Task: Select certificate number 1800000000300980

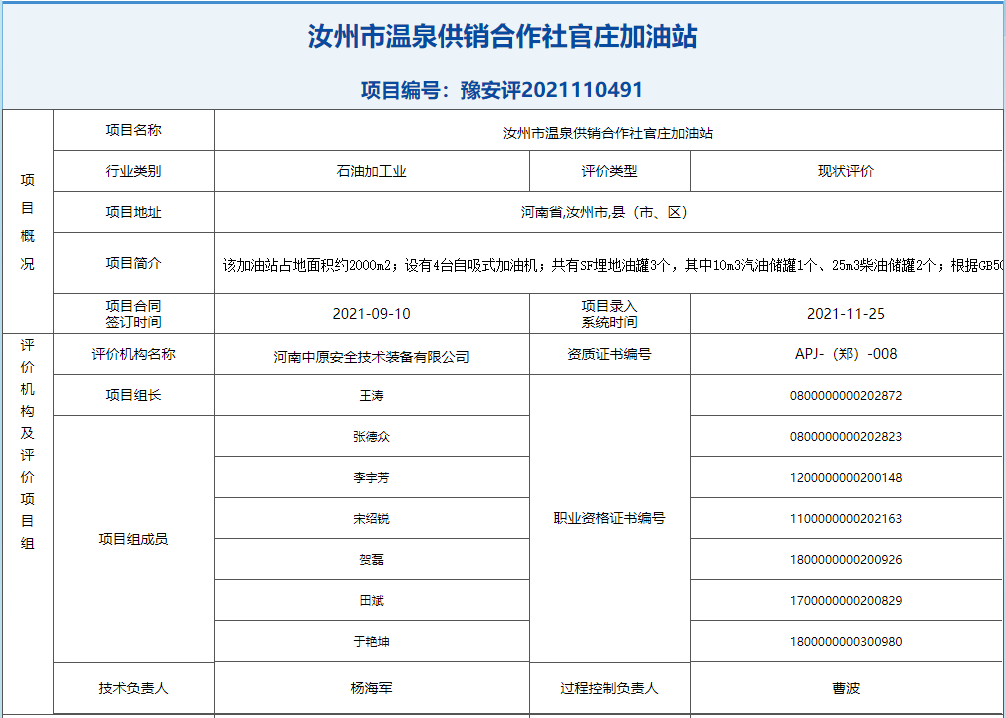Action: pyautogui.click(x=846, y=641)
